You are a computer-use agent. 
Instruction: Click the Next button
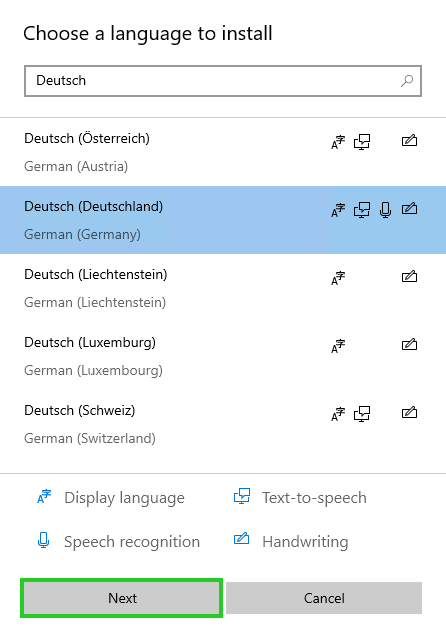click(121, 598)
